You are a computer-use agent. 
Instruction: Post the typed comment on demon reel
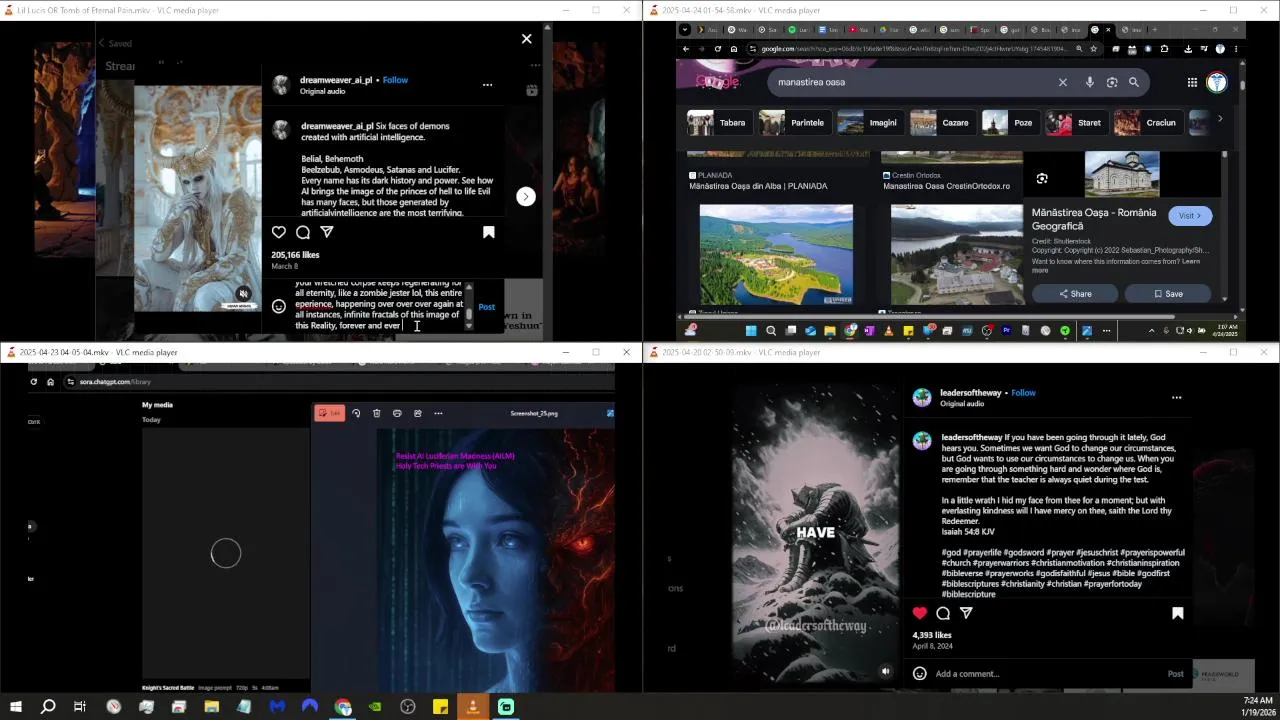(x=486, y=307)
